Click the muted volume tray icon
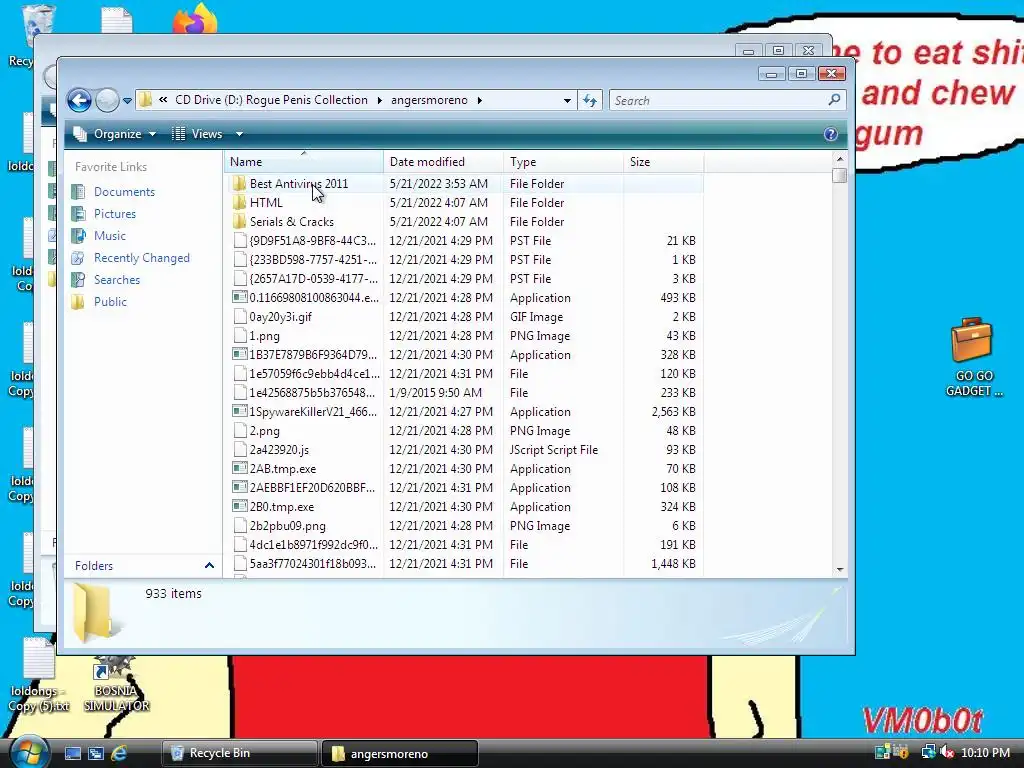The height and width of the screenshot is (768, 1024). coord(947,752)
